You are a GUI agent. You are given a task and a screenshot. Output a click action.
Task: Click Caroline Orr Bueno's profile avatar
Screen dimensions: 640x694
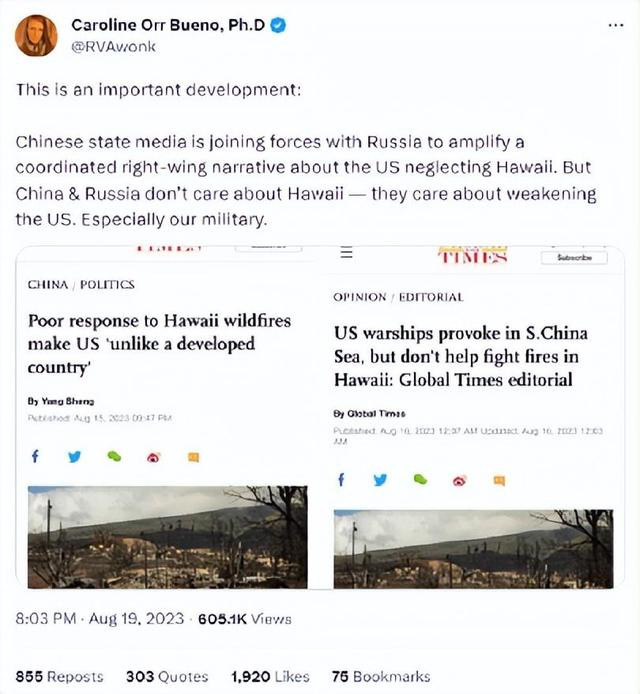point(36,35)
